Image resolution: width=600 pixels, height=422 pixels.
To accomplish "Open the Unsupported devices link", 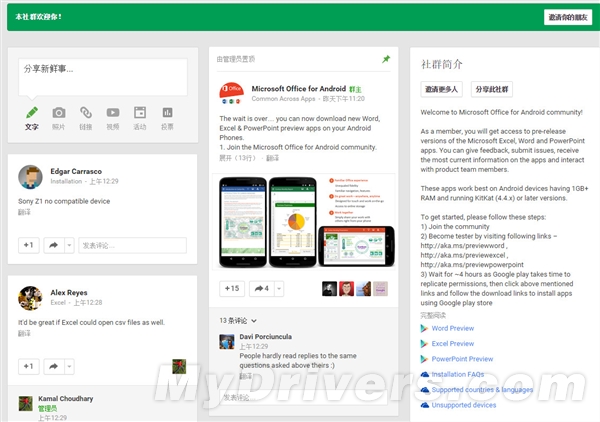I will [464, 405].
